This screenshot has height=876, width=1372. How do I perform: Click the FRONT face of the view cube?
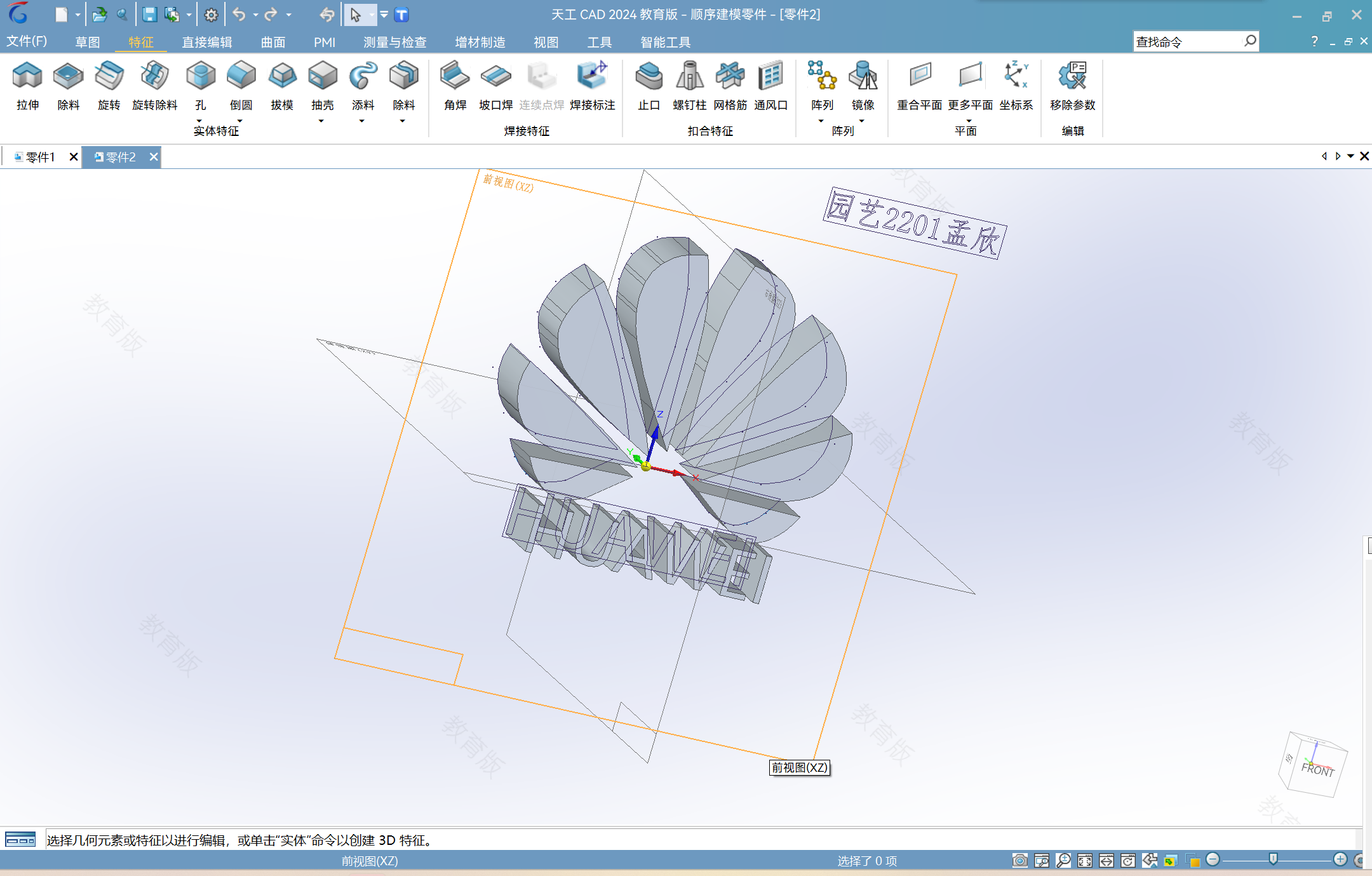pyautogui.click(x=1317, y=769)
